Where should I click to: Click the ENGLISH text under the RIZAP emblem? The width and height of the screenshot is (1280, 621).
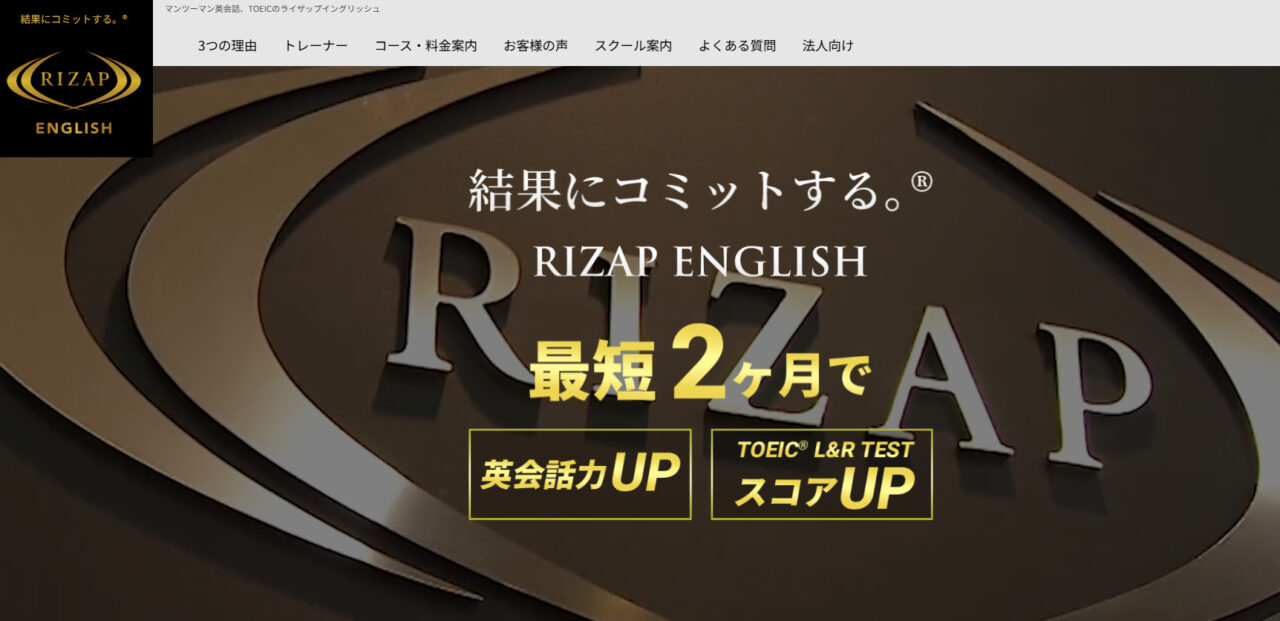tap(75, 127)
